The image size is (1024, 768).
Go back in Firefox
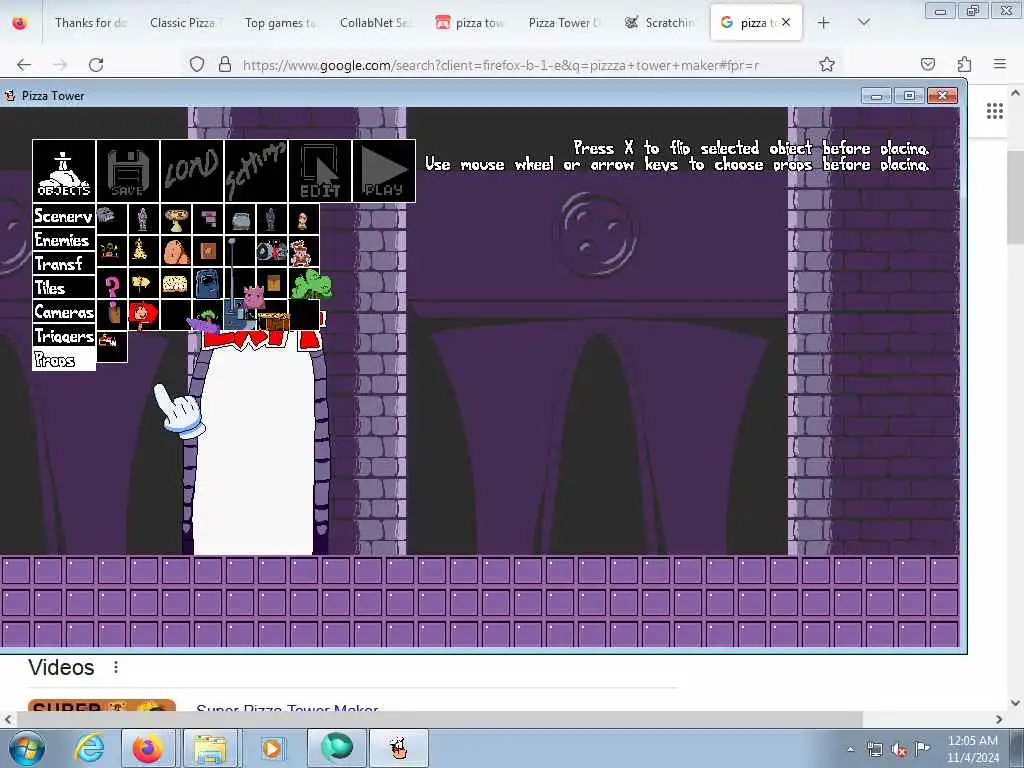24,65
